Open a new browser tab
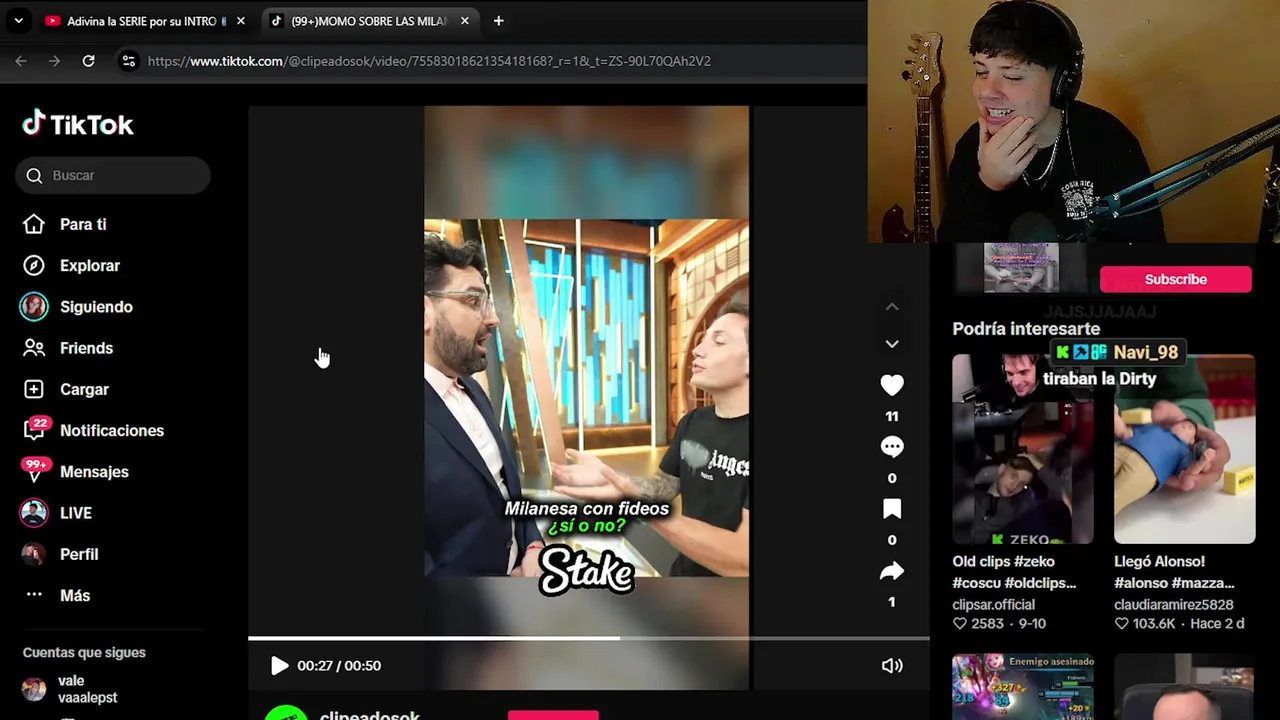The image size is (1280, 720). tap(498, 21)
